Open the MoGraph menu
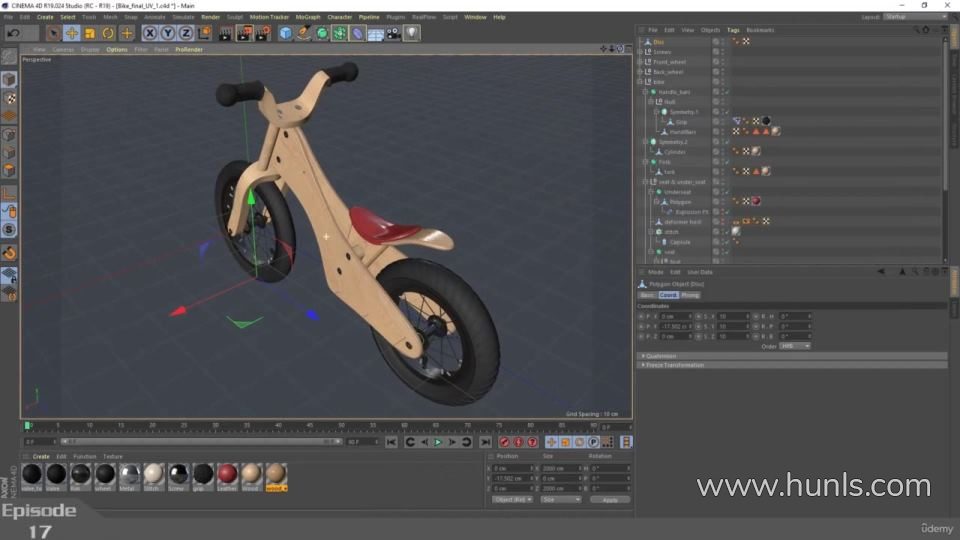Screen dimensions: 960x540 click(308, 17)
